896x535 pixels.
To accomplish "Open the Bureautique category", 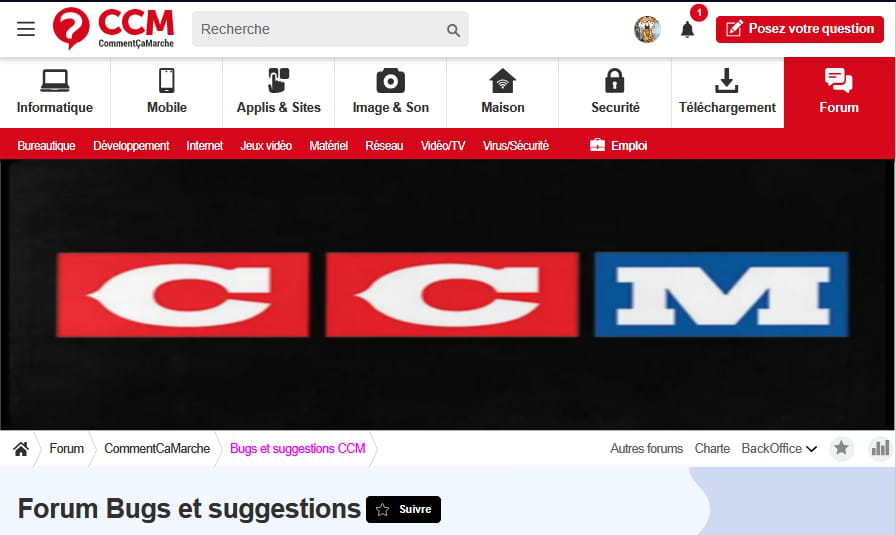I will coord(46,146).
